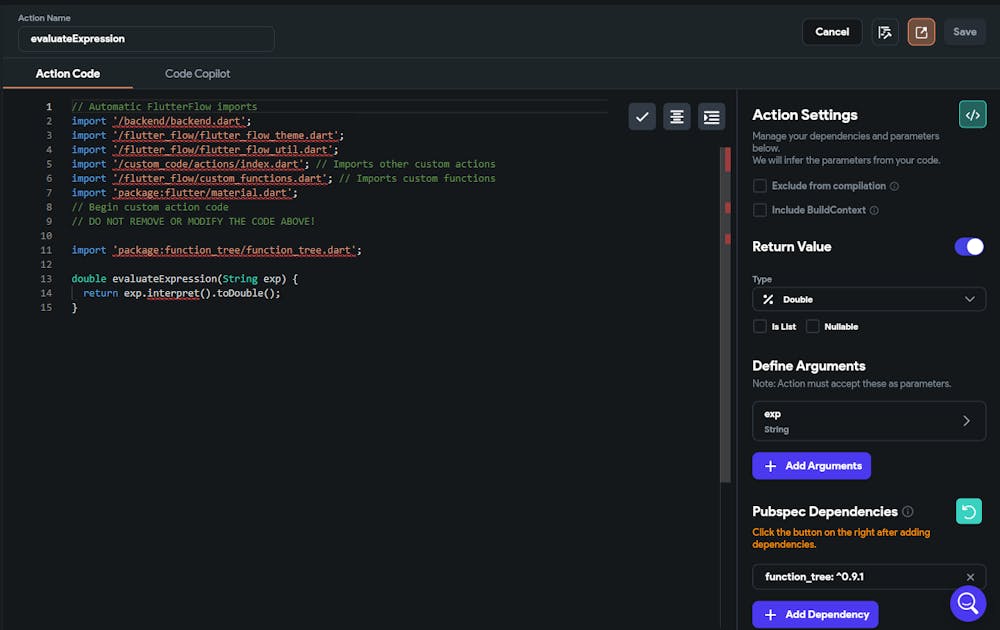Switch to the Code Copilot tab
Viewport: 1000px width, 630px height.
click(x=198, y=74)
